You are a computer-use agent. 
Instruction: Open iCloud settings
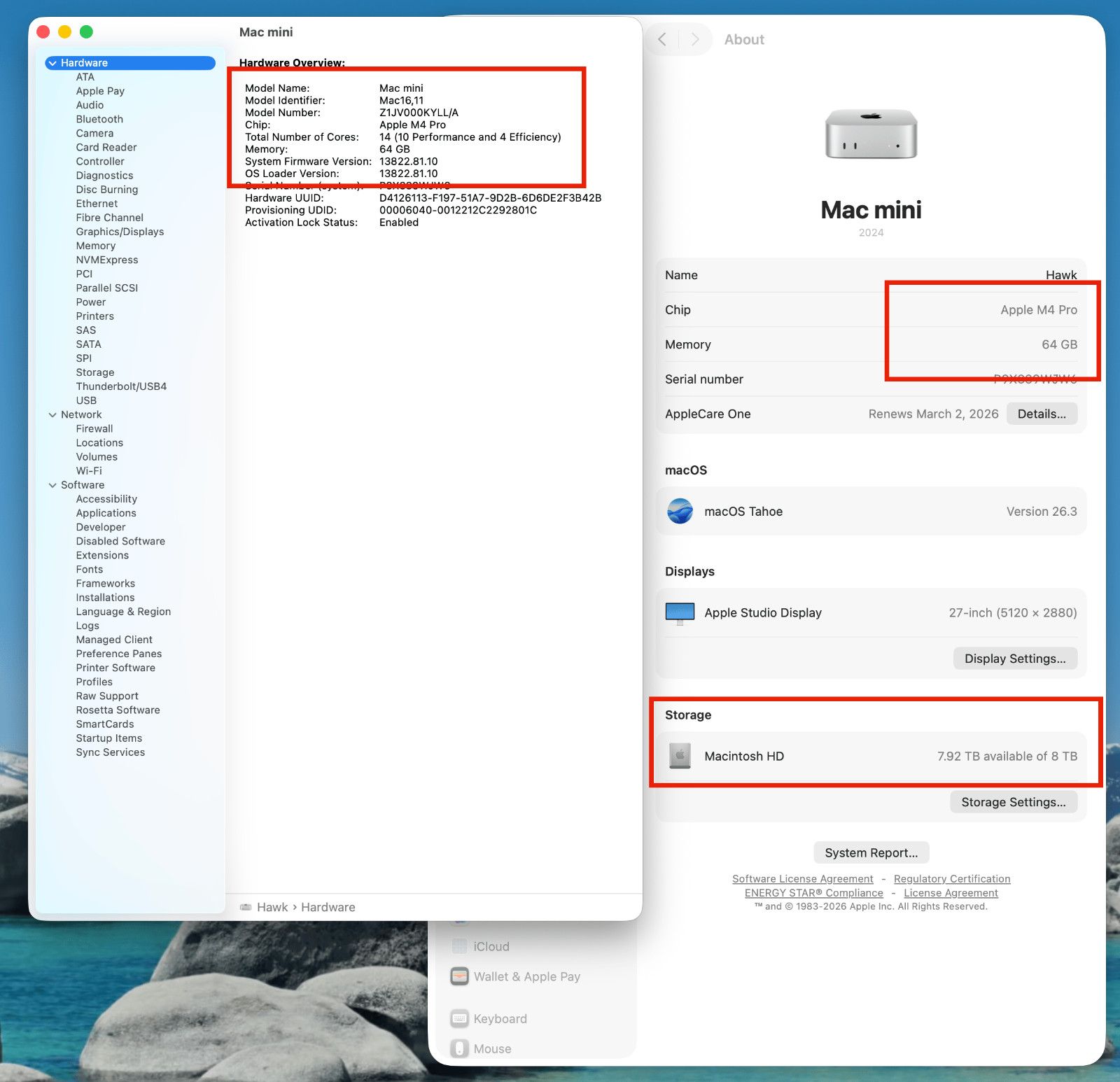point(491,946)
